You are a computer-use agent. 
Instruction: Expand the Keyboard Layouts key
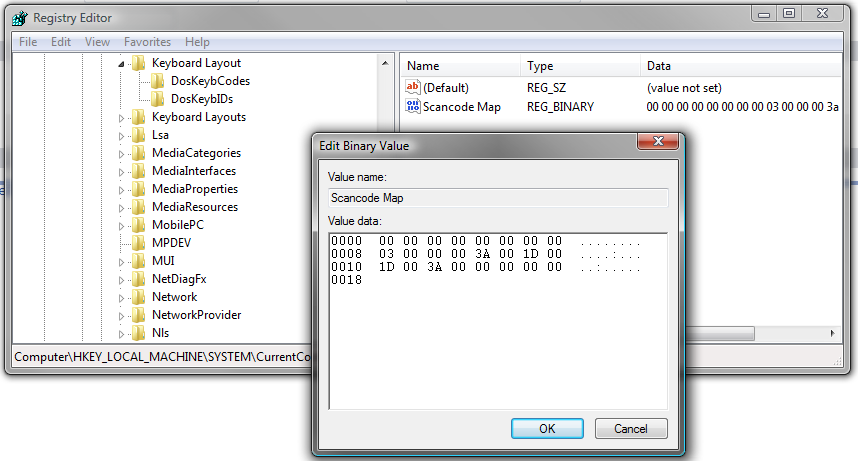click(x=121, y=118)
